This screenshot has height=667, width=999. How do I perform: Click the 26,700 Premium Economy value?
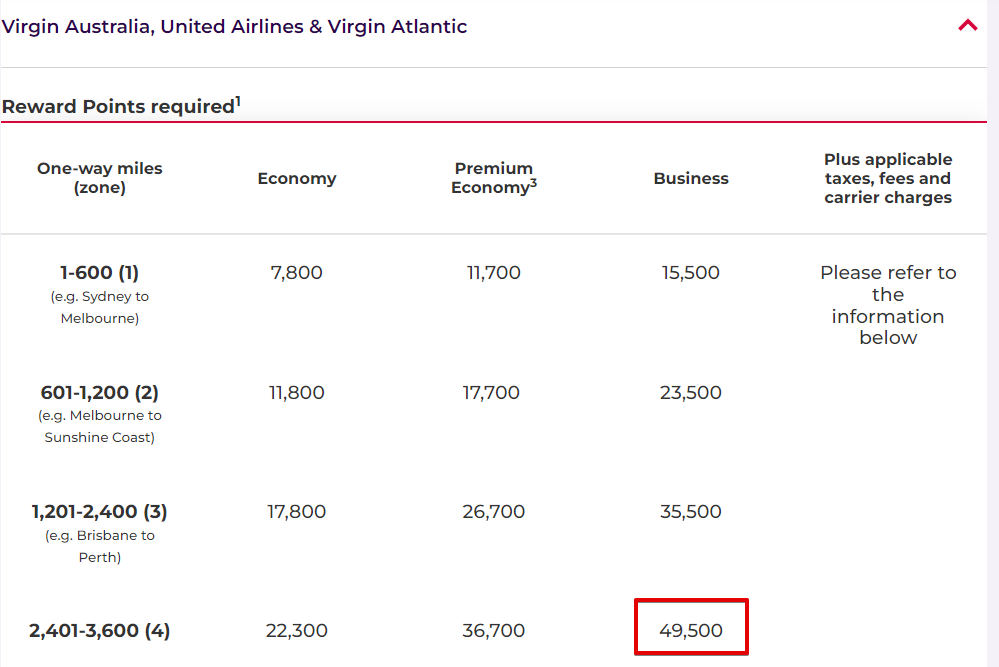click(x=494, y=512)
